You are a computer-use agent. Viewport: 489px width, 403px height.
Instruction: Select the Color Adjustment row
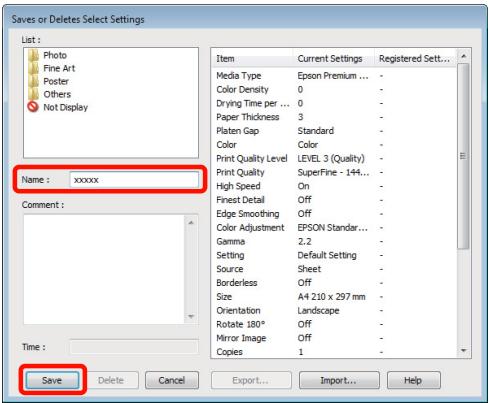(333, 228)
